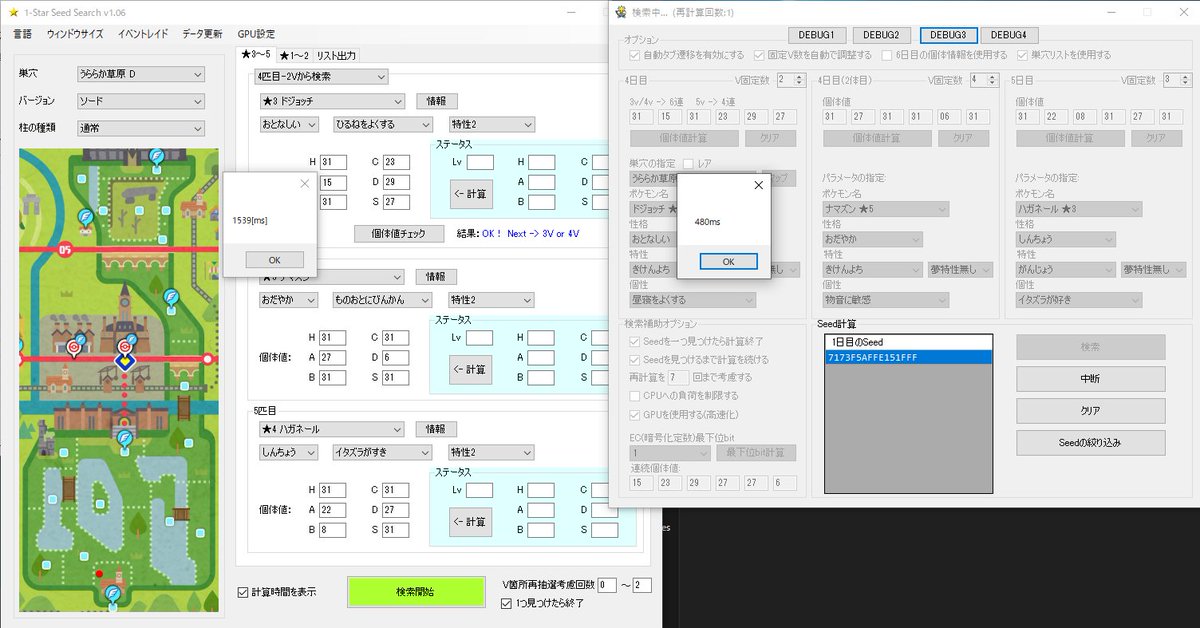The height and width of the screenshot is (628, 1200).
Task: Select seed row 7173F5AFFE151FFF
Action: (x=908, y=357)
